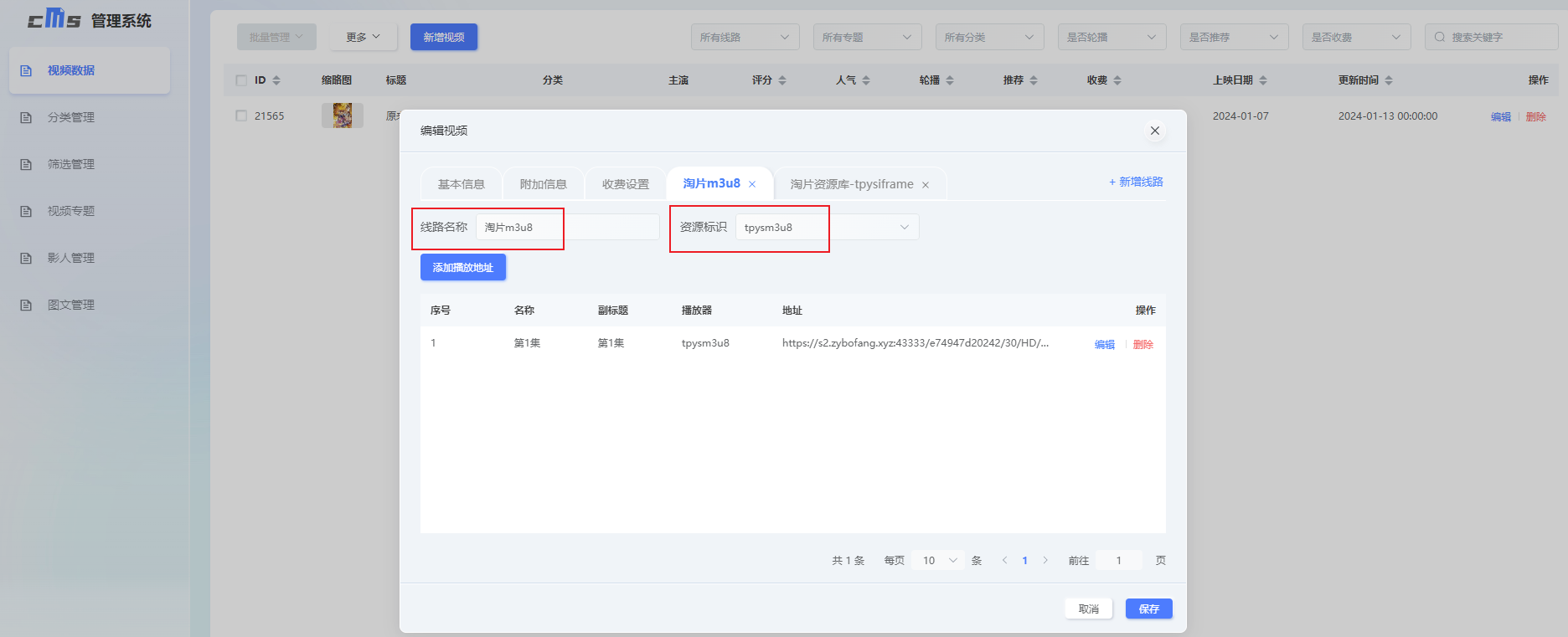Viewport: 1568px width, 637px height.
Task: Click the 添加播放地址 button
Action: click(462, 268)
